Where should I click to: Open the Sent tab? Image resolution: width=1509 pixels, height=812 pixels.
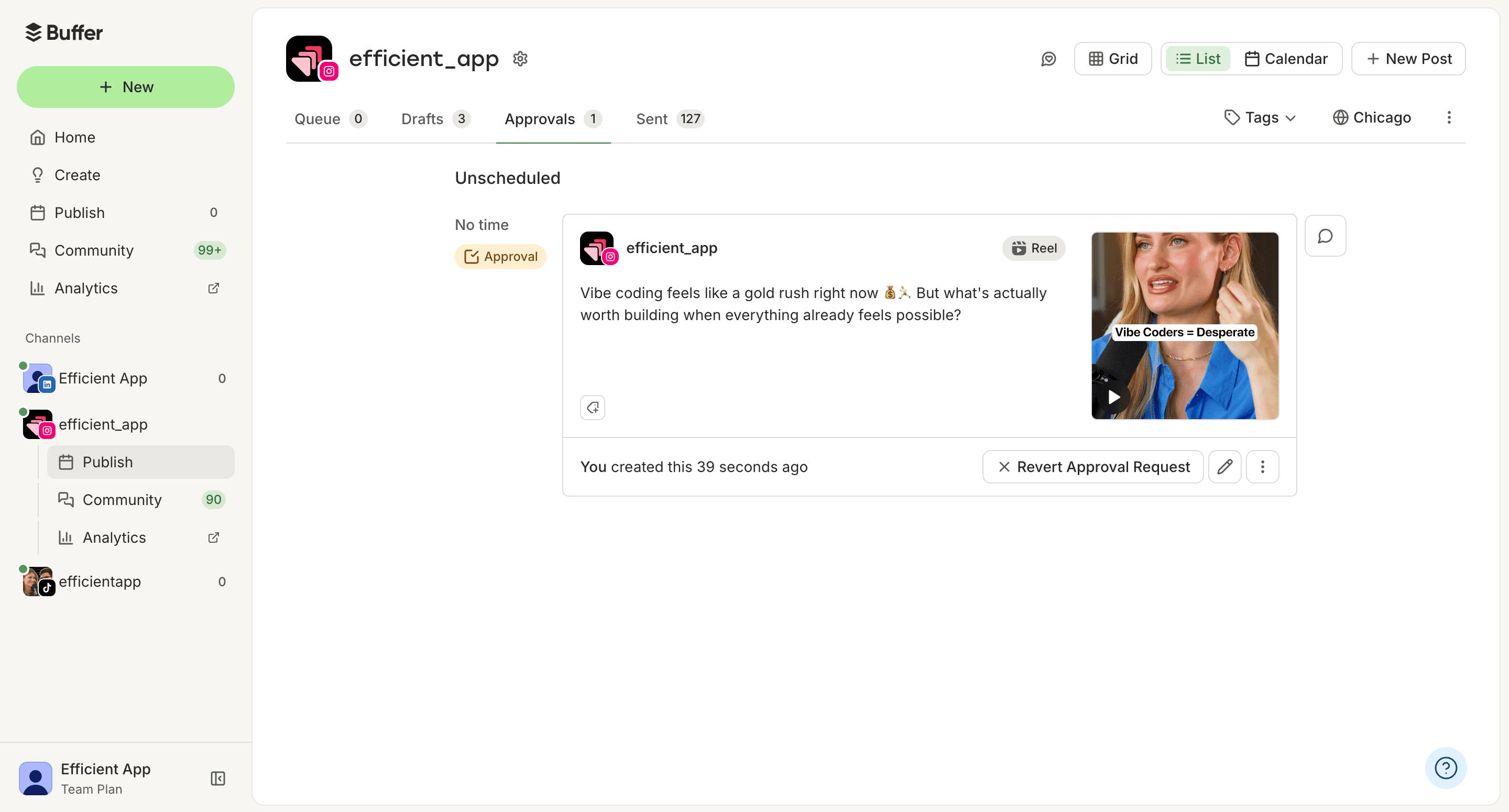click(670, 119)
